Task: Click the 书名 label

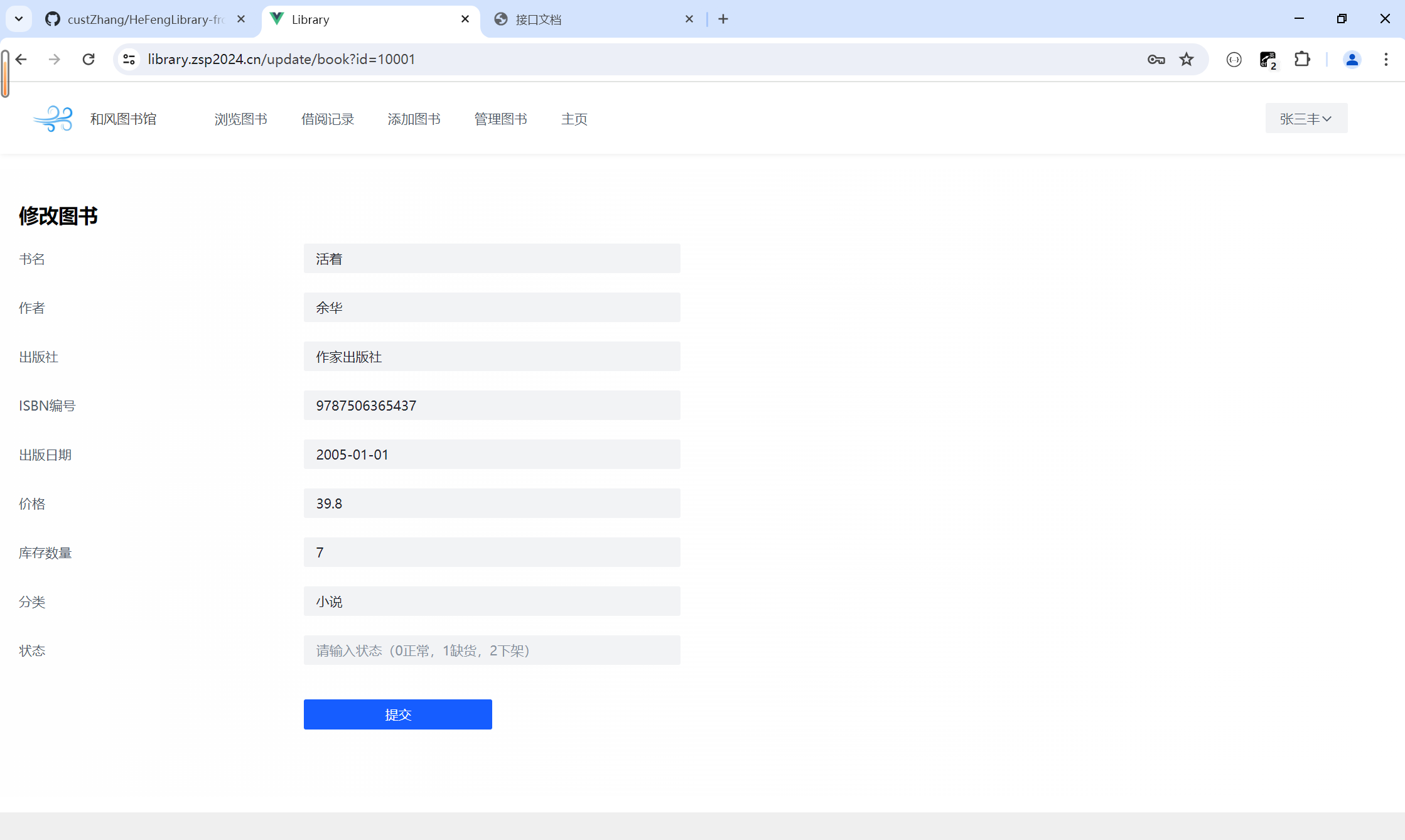Action: [x=32, y=259]
